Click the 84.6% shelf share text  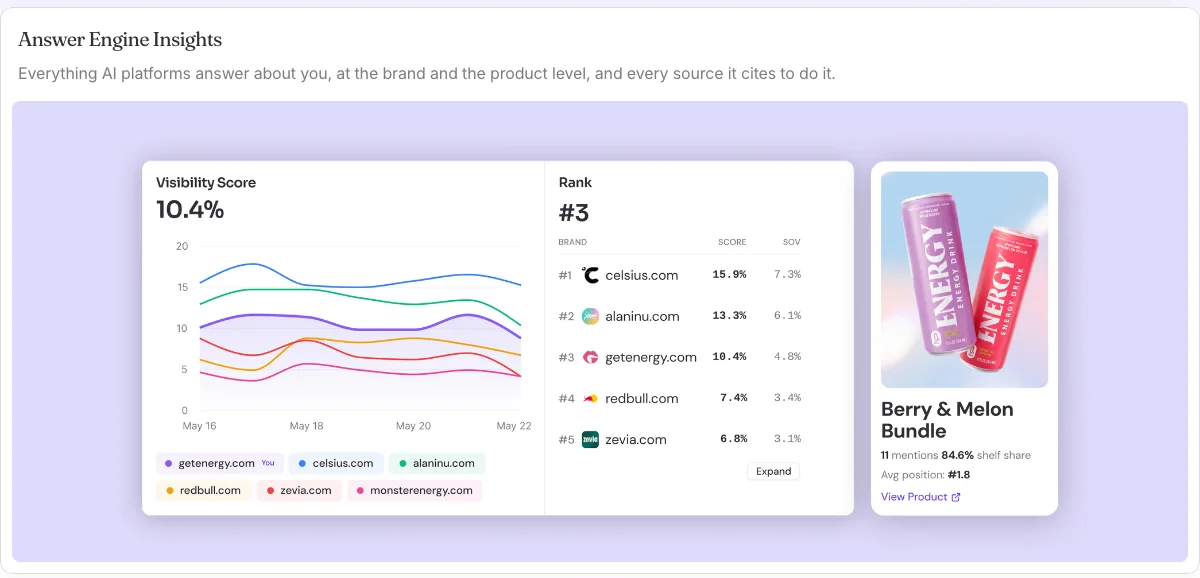pos(986,455)
